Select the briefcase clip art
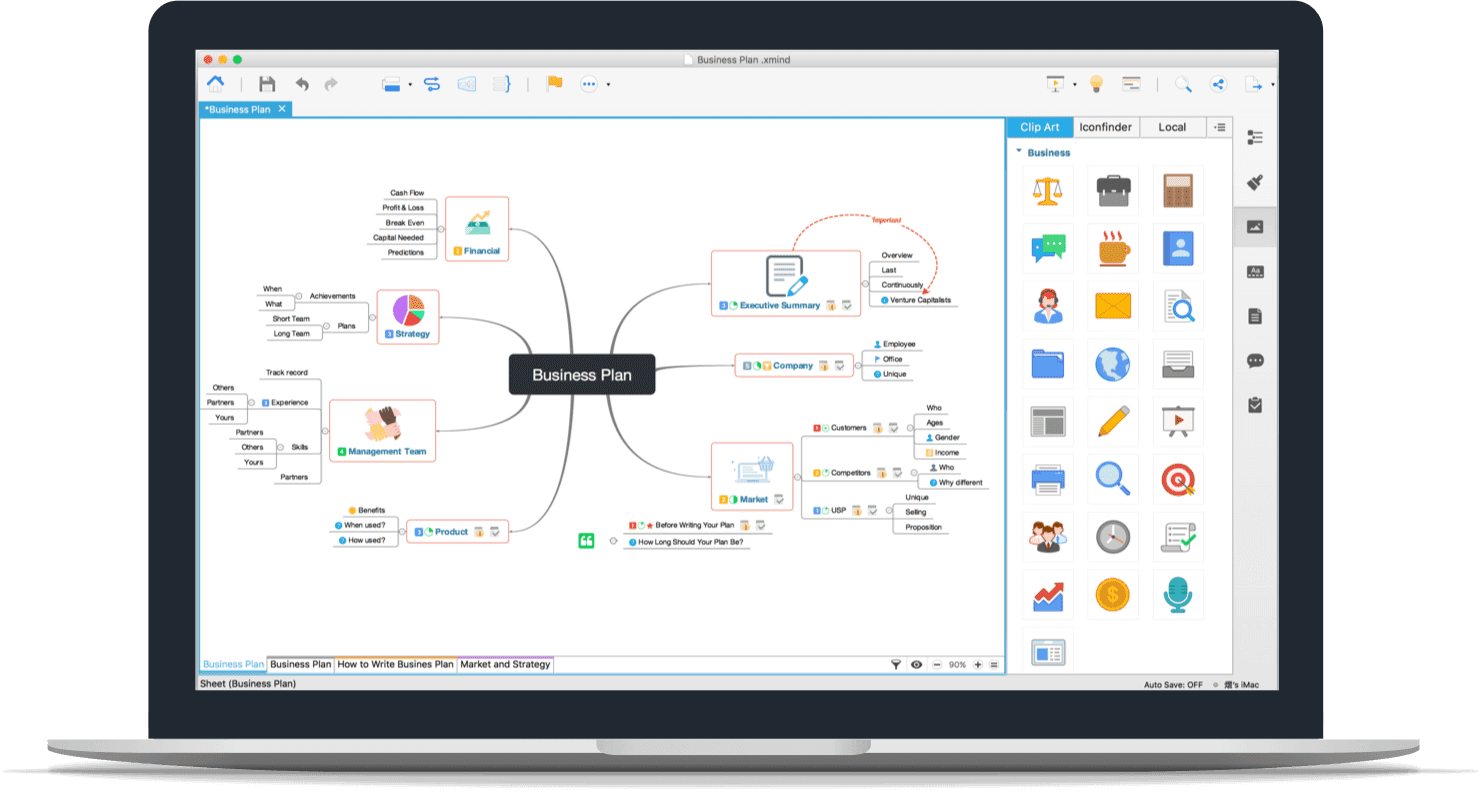 point(1113,190)
